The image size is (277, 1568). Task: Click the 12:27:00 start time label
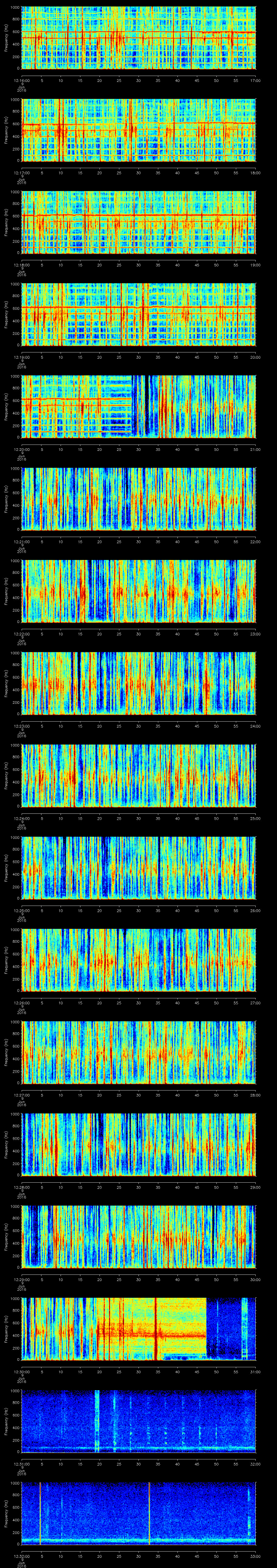point(22,1095)
